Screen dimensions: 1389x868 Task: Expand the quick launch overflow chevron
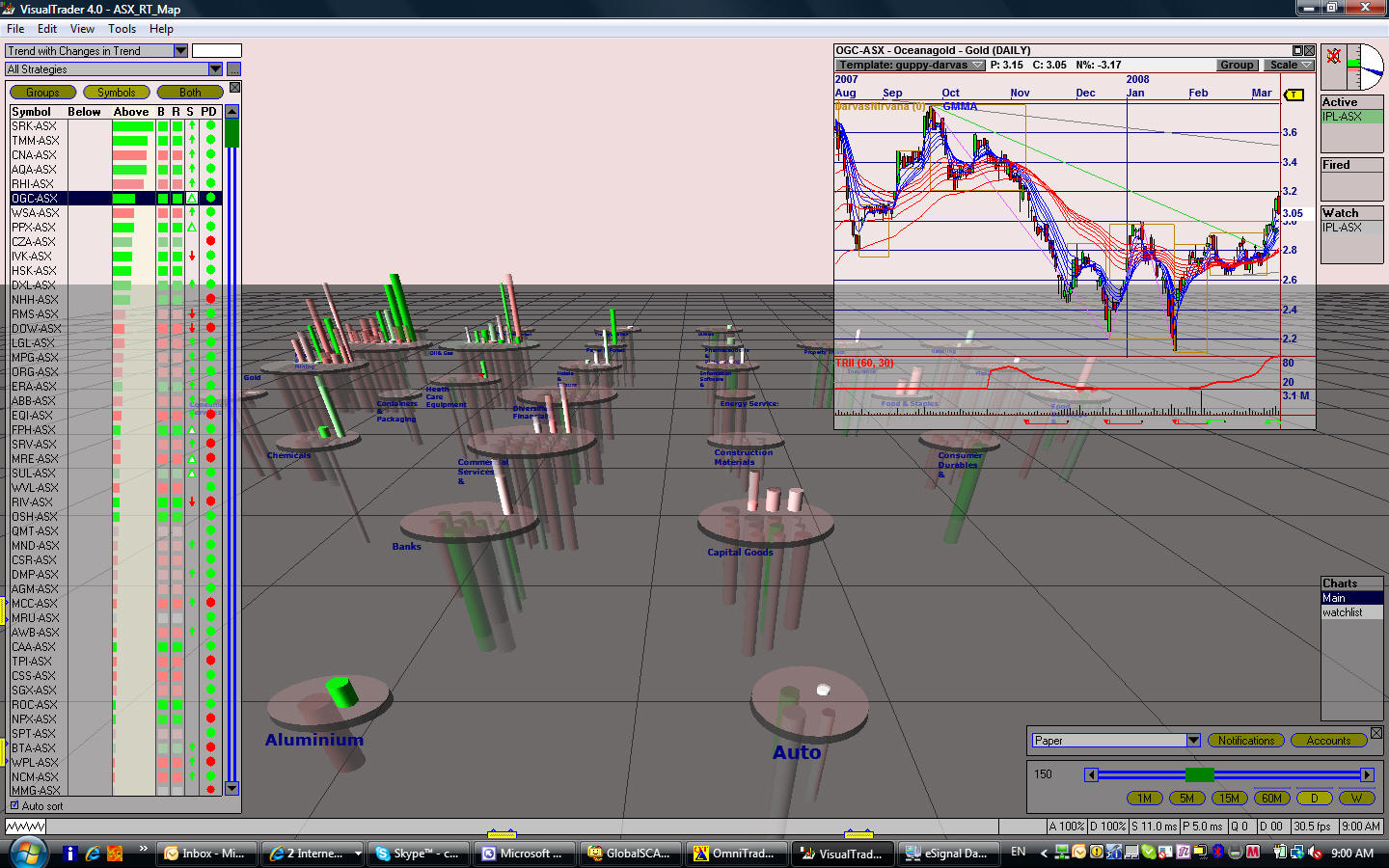(x=143, y=849)
